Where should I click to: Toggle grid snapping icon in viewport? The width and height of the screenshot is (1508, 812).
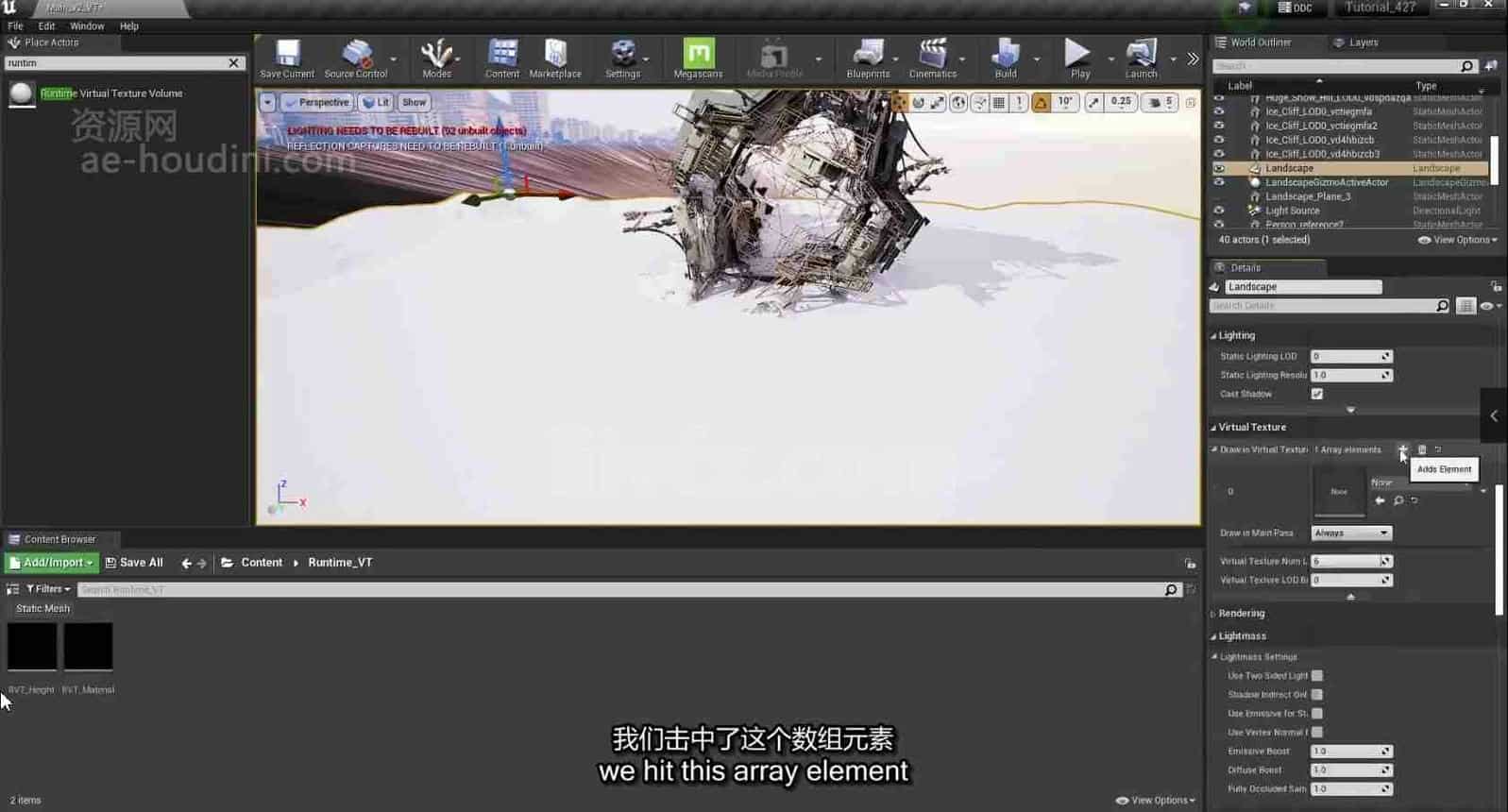[x=999, y=102]
